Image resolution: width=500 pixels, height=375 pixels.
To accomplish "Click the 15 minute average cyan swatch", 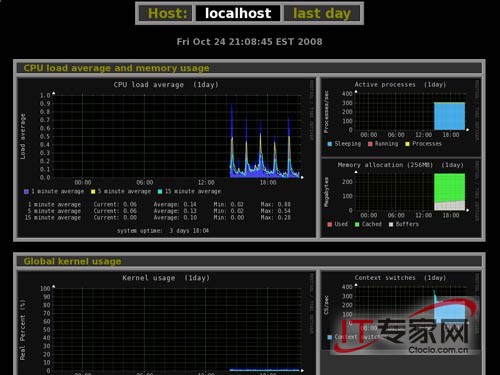I will coord(160,192).
